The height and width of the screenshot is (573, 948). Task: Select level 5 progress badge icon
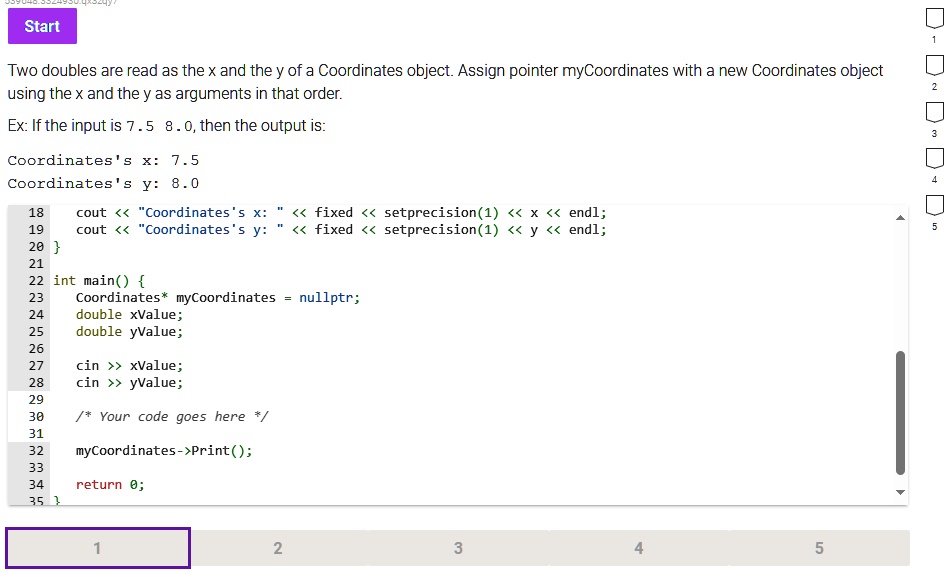click(x=935, y=206)
